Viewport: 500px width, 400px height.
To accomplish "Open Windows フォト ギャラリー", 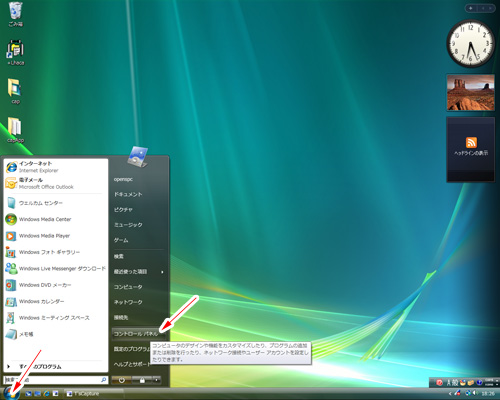I will click(56, 252).
